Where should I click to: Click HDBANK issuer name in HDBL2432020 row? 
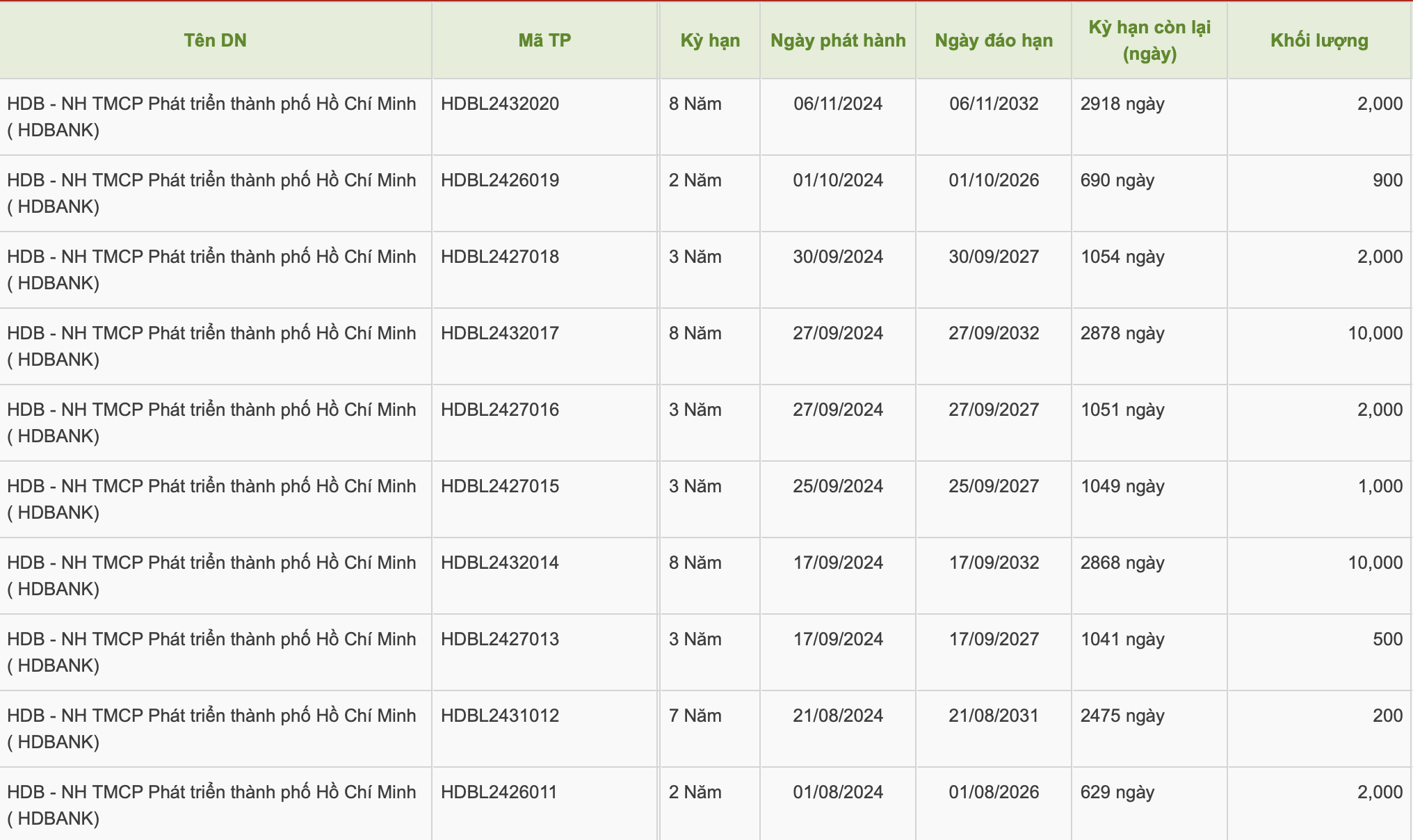(x=211, y=117)
